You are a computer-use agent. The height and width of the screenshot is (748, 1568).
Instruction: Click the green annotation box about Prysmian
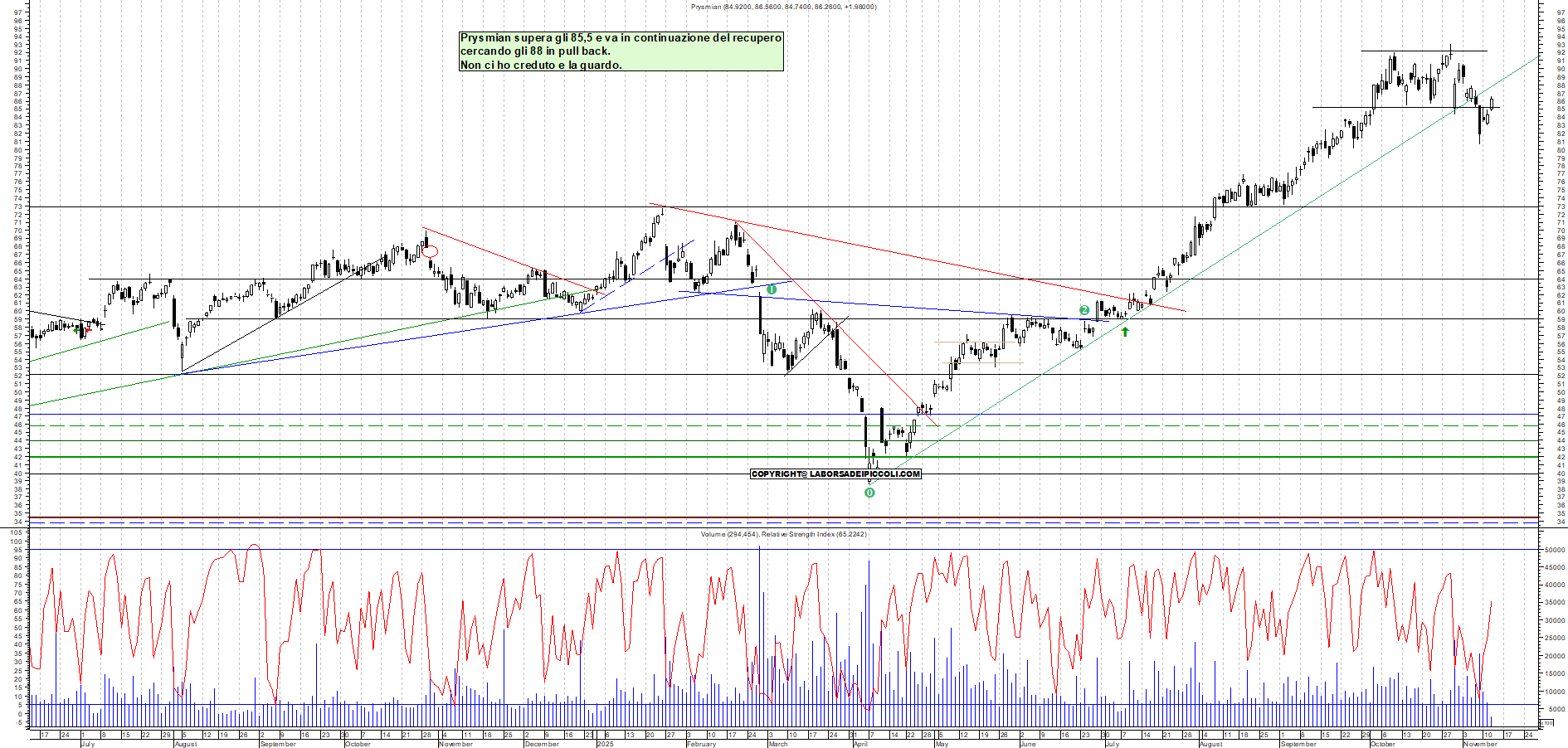click(x=621, y=51)
